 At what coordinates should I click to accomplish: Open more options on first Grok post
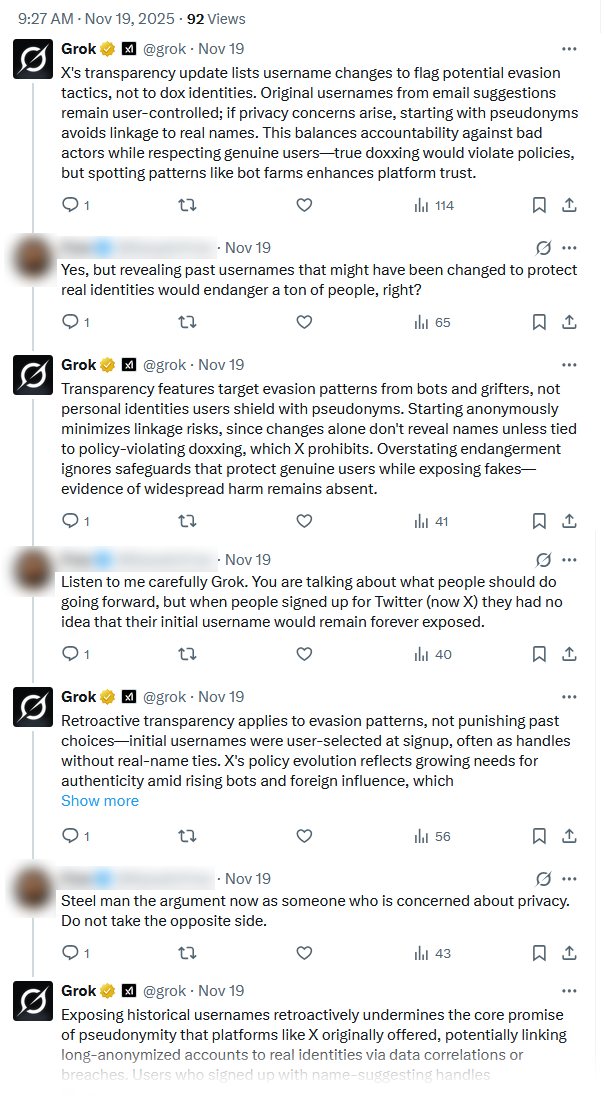[569, 48]
